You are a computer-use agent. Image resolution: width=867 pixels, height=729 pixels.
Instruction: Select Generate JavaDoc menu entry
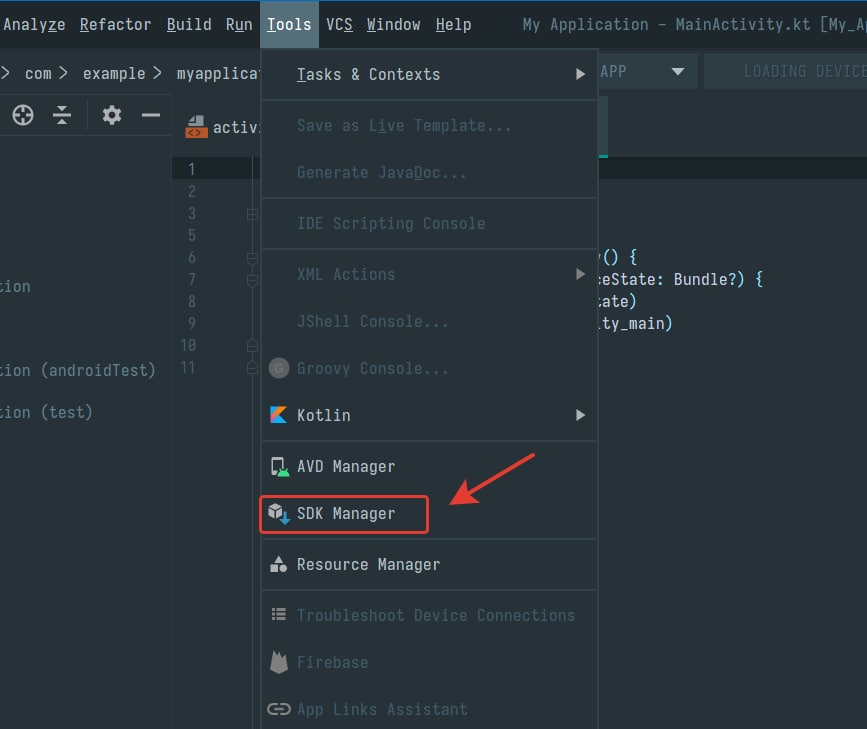click(x=430, y=173)
